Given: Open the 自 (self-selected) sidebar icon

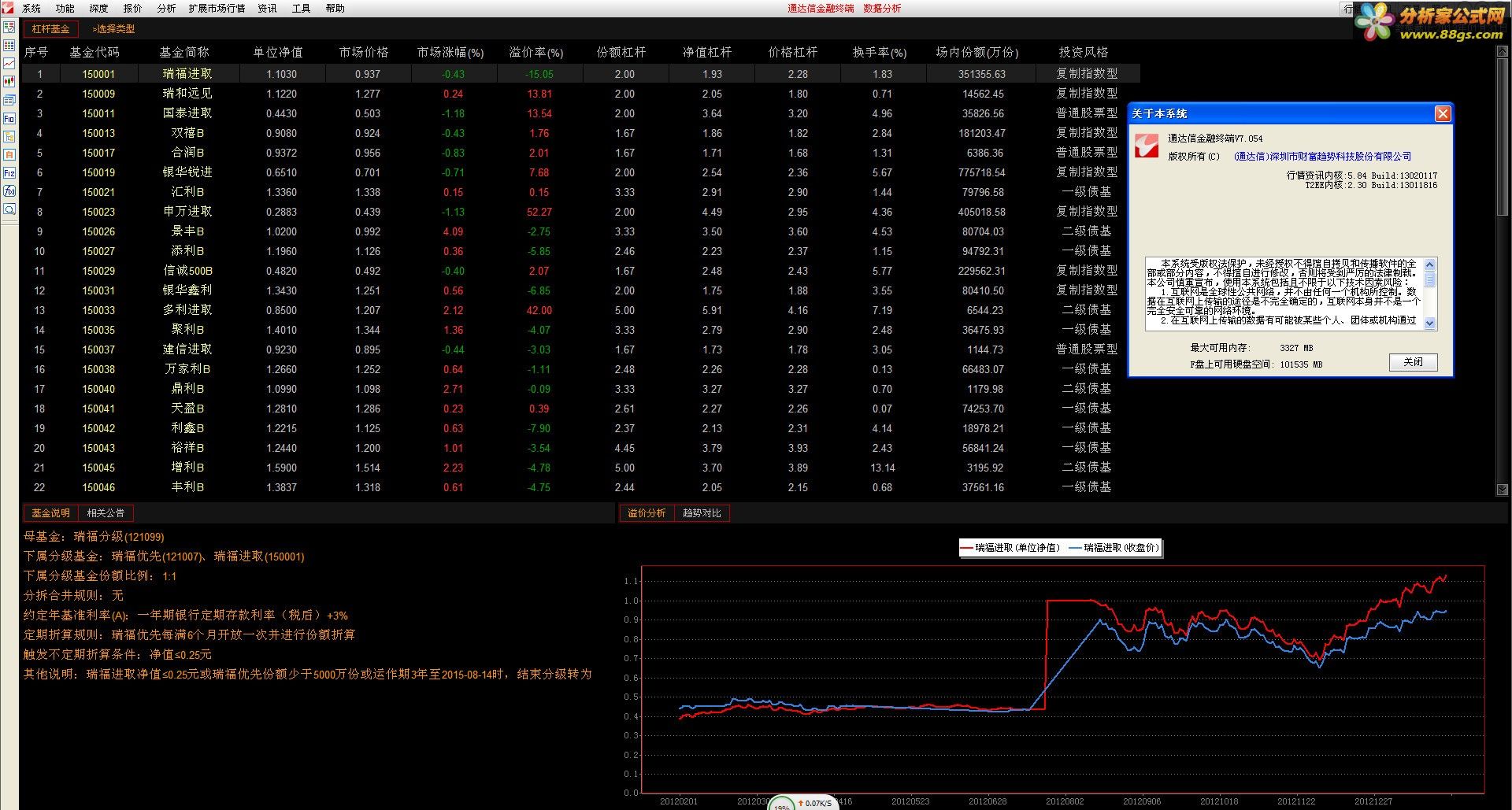Looking at the screenshot, I should (9, 154).
